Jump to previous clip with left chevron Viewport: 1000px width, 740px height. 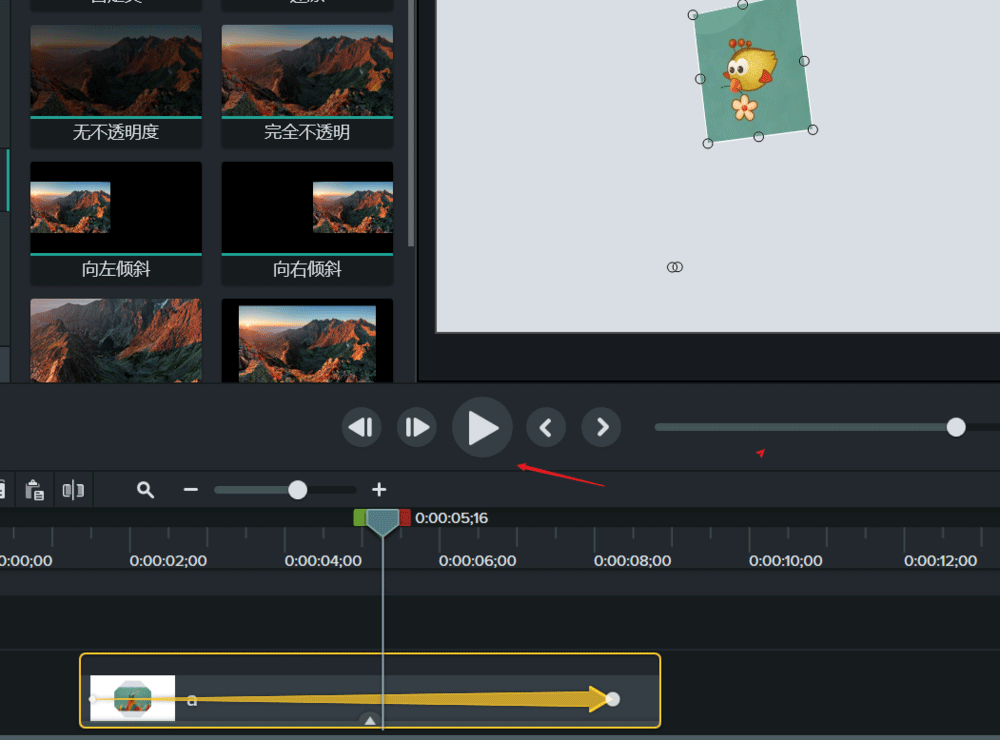point(546,428)
